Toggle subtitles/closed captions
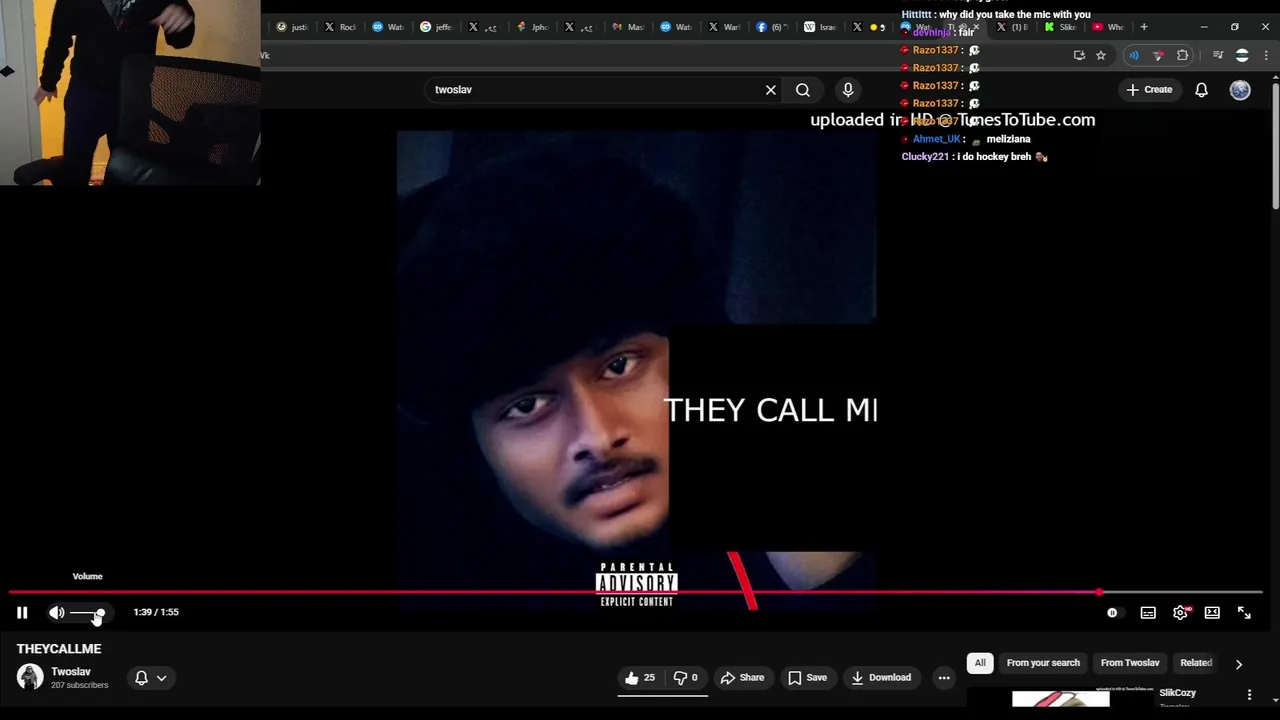 (x=1148, y=613)
